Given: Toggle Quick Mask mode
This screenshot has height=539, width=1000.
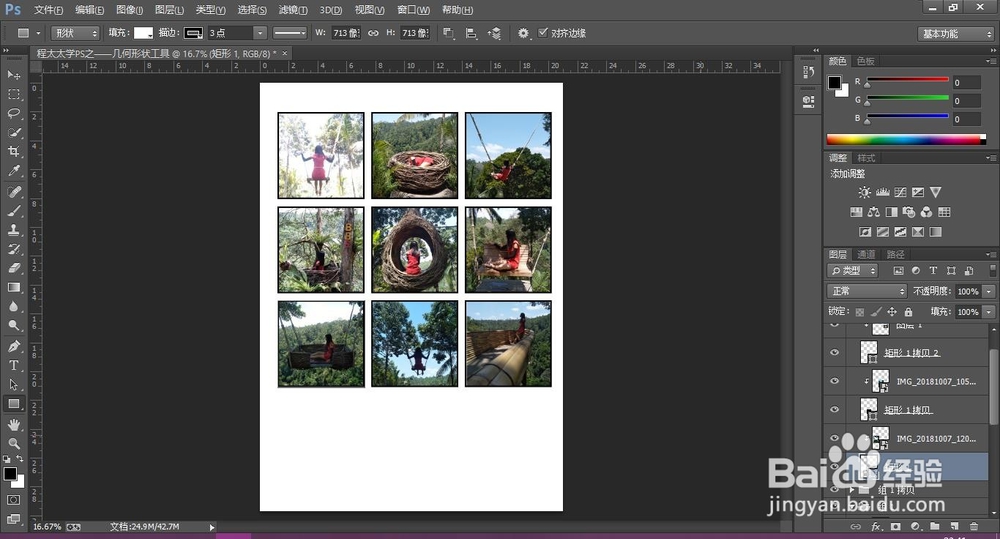Looking at the screenshot, I should [x=13, y=499].
